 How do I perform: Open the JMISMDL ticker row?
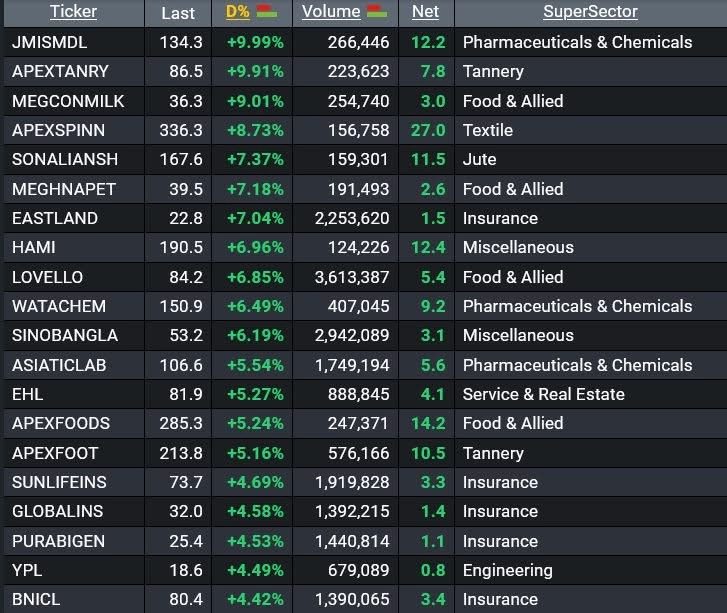(x=51, y=42)
